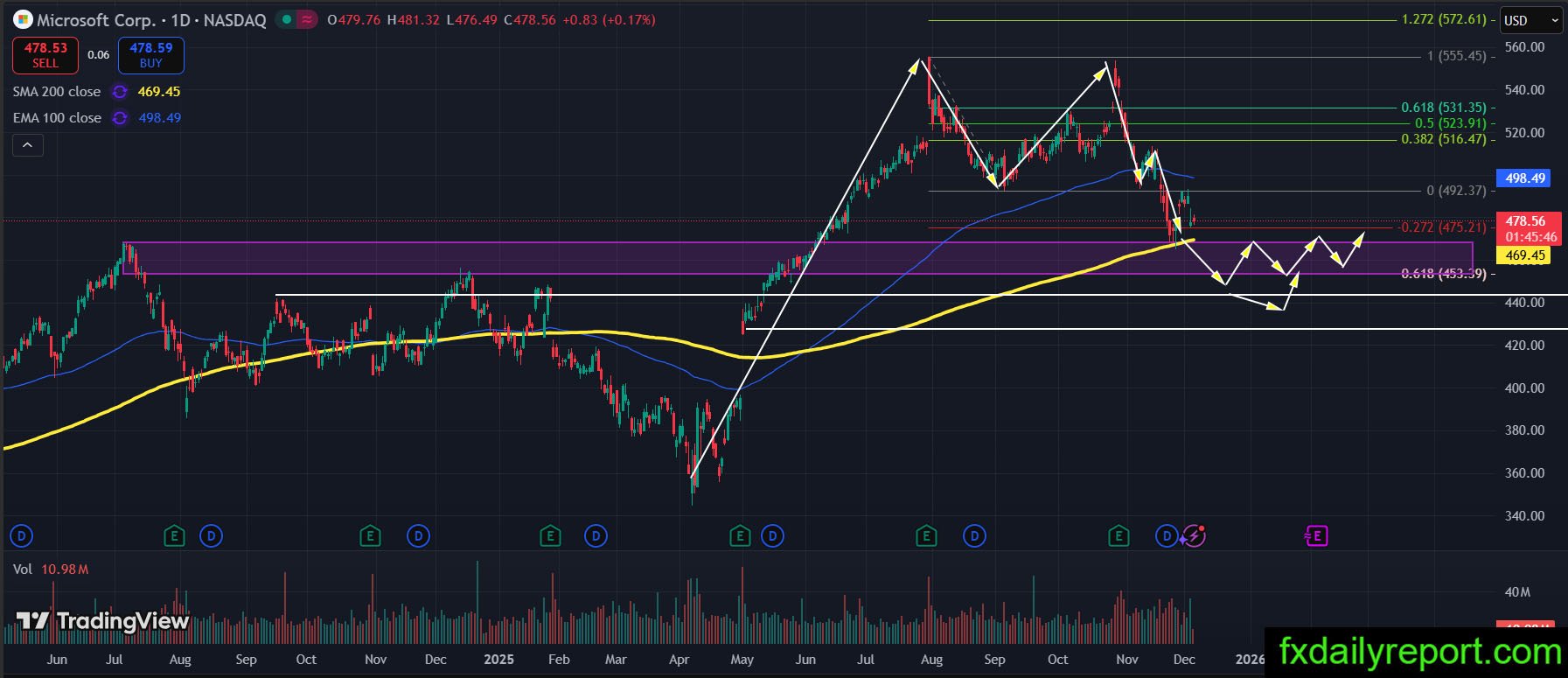1568x678 pixels.
Task: Open the USD currency dropdown
Action: click(x=1532, y=19)
